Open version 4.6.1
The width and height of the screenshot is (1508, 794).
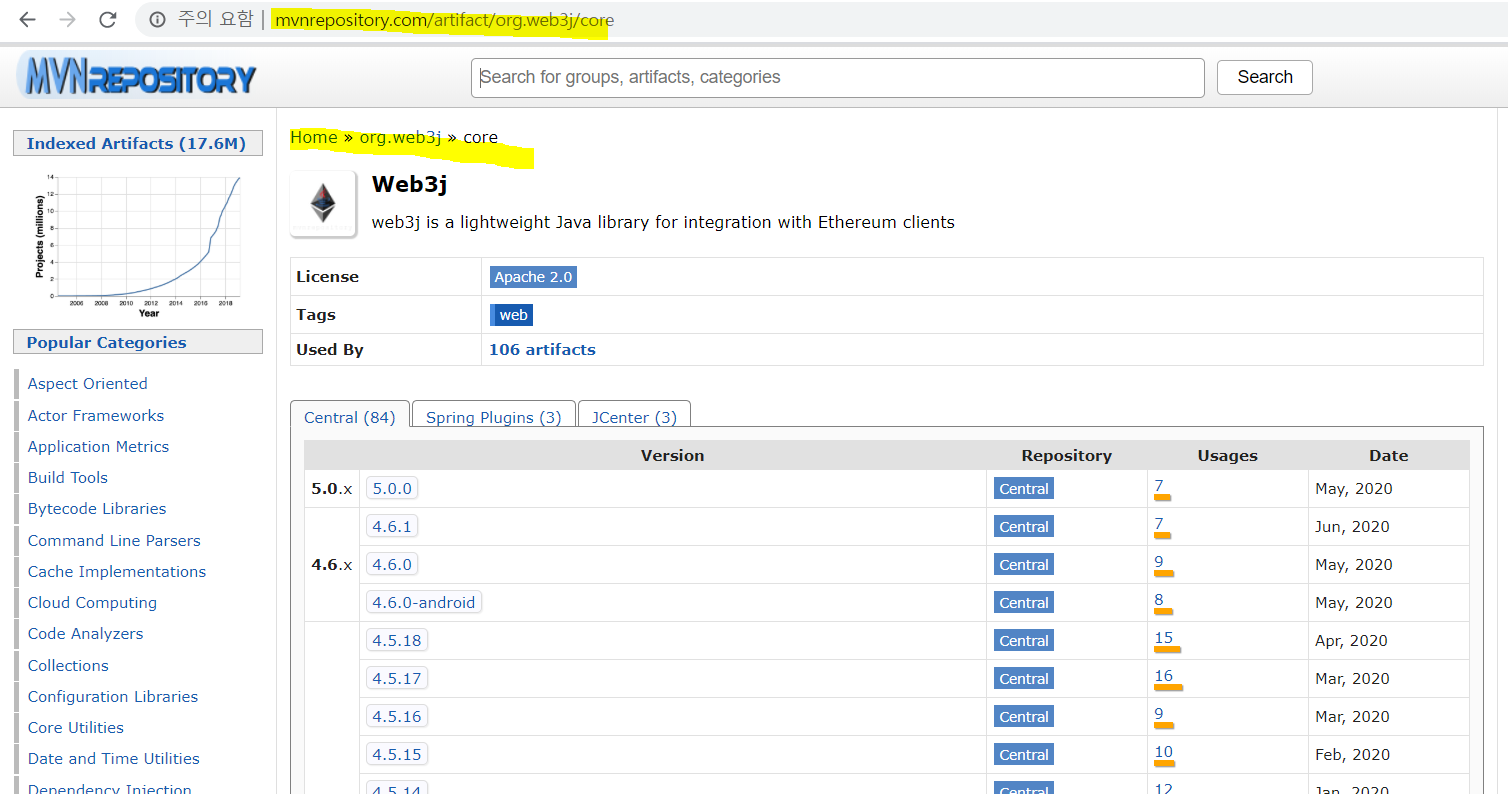tap(392, 527)
